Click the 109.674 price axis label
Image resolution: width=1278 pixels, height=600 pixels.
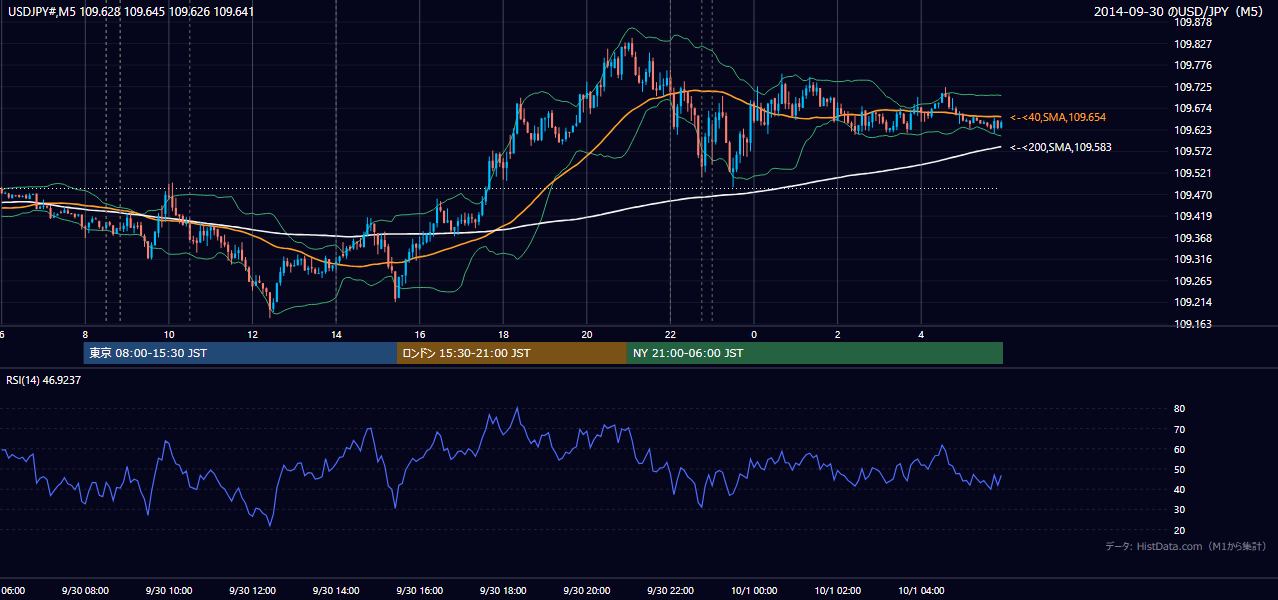[1193, 108]
